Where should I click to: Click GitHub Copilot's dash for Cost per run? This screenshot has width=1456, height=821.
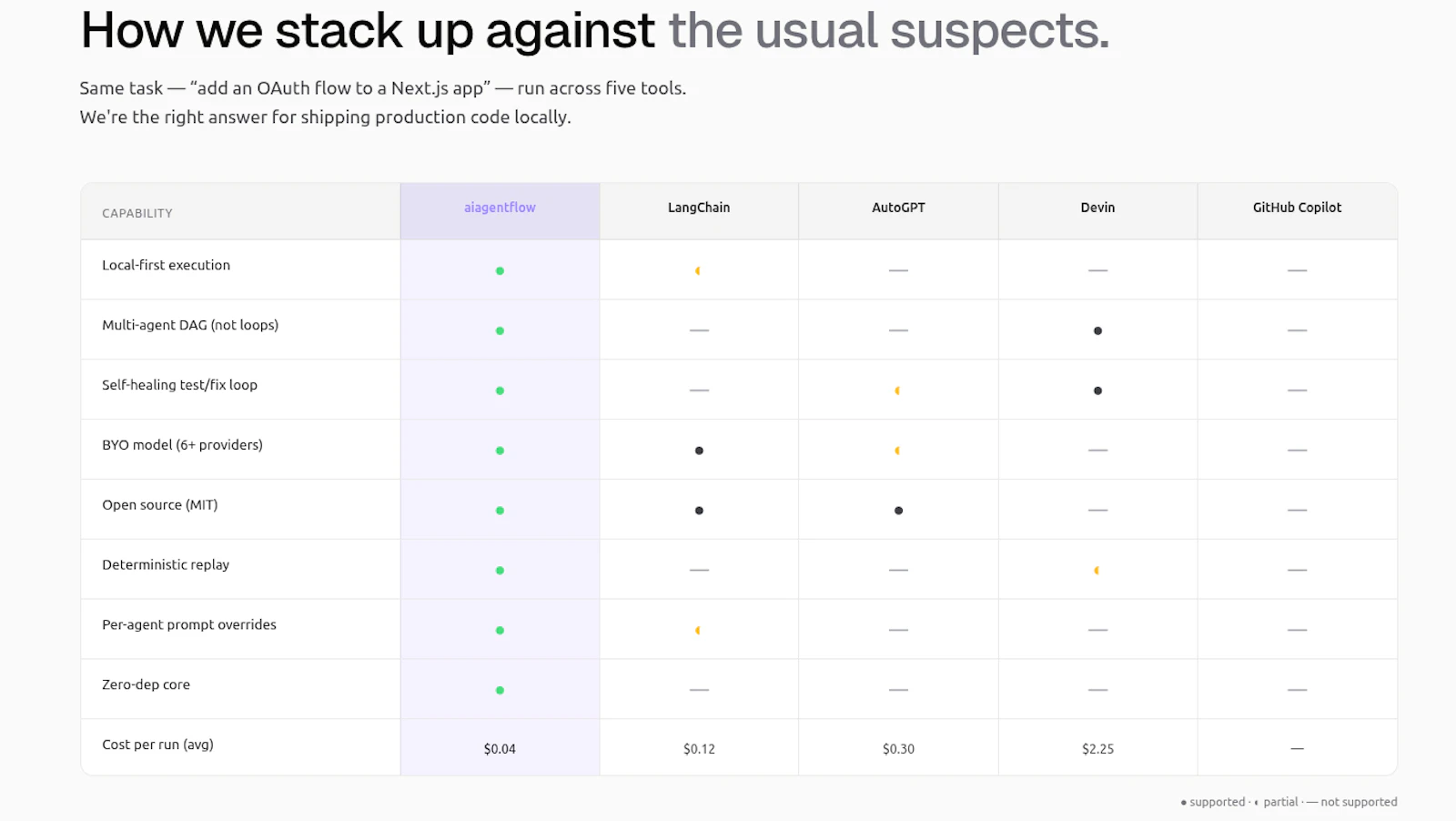[1297, 748]
